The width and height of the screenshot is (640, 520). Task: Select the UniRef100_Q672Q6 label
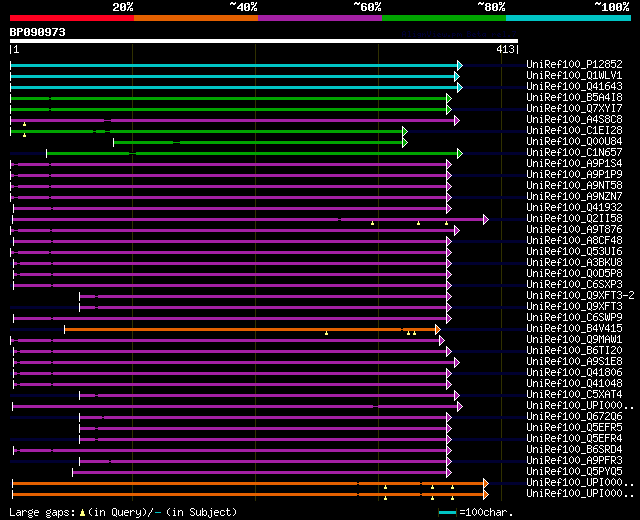pos(574,417)
